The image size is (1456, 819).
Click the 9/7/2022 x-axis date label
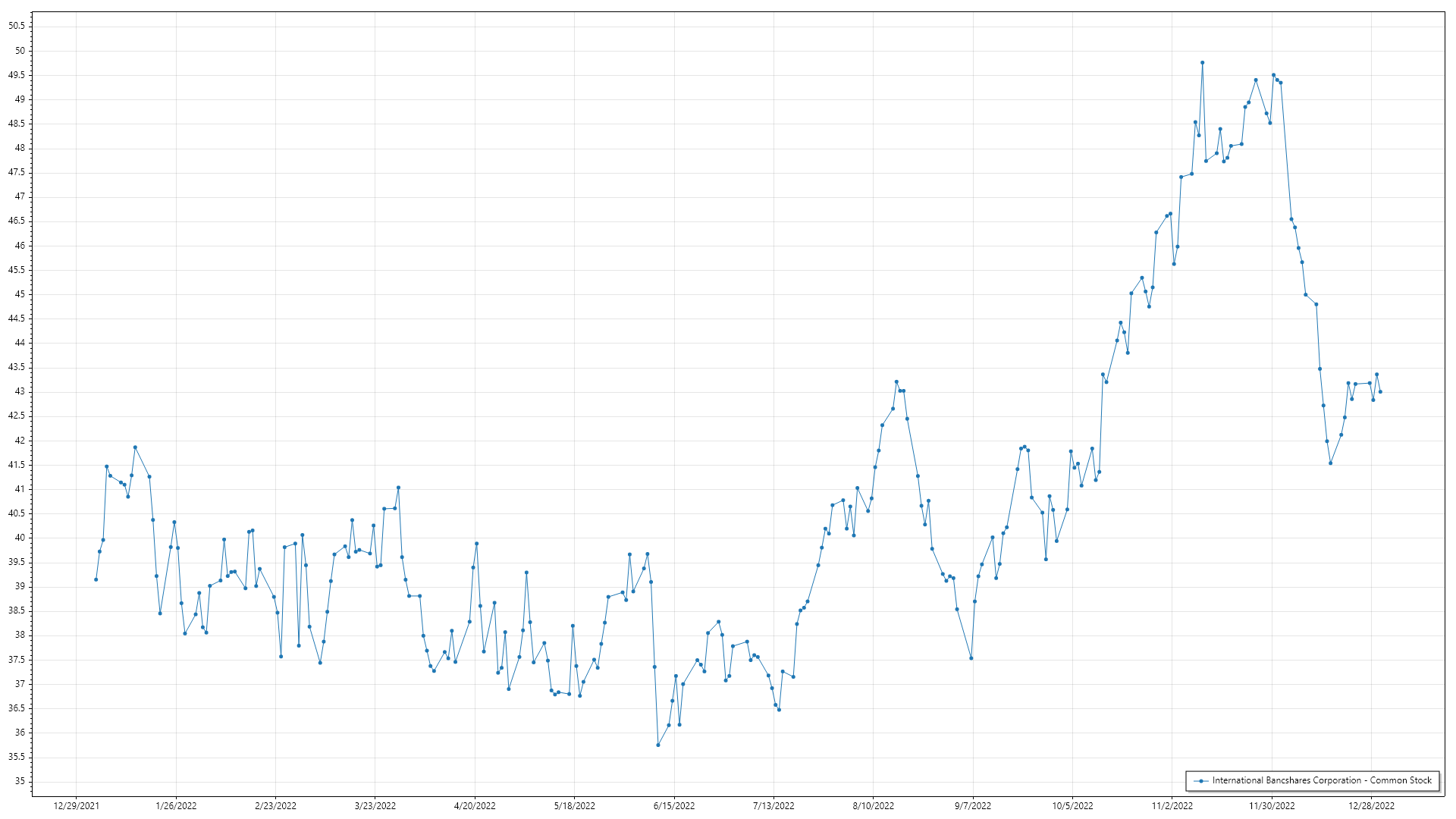pos(973,806)
